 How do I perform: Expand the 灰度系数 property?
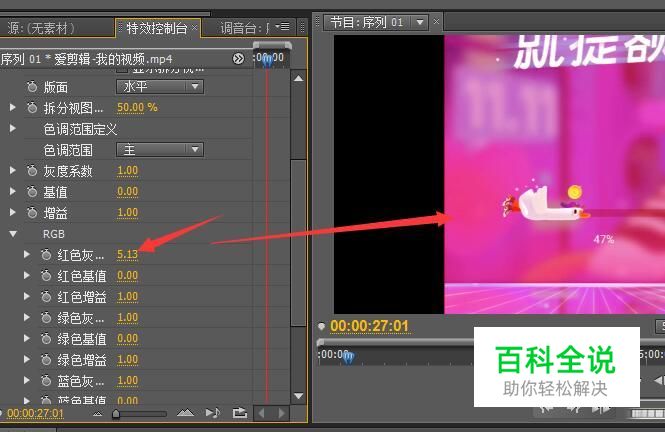pos(13,170)
